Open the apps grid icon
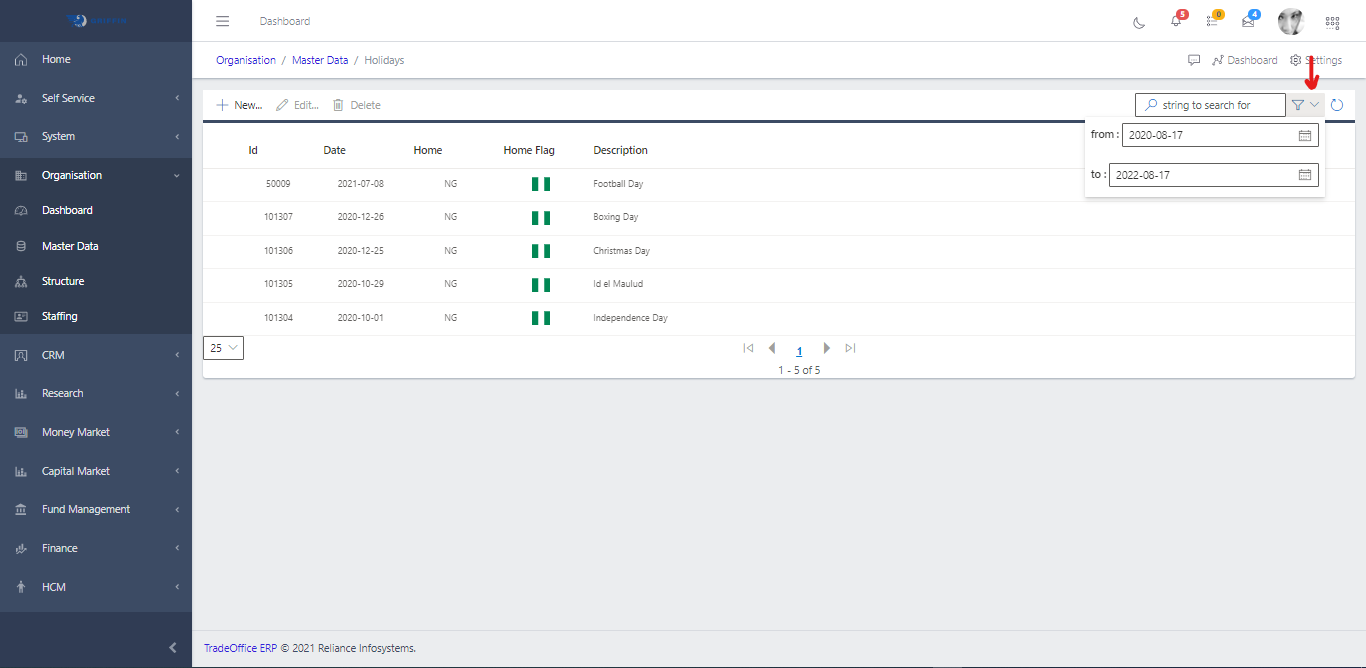 pyautogui.click(x=1332, y=22)
